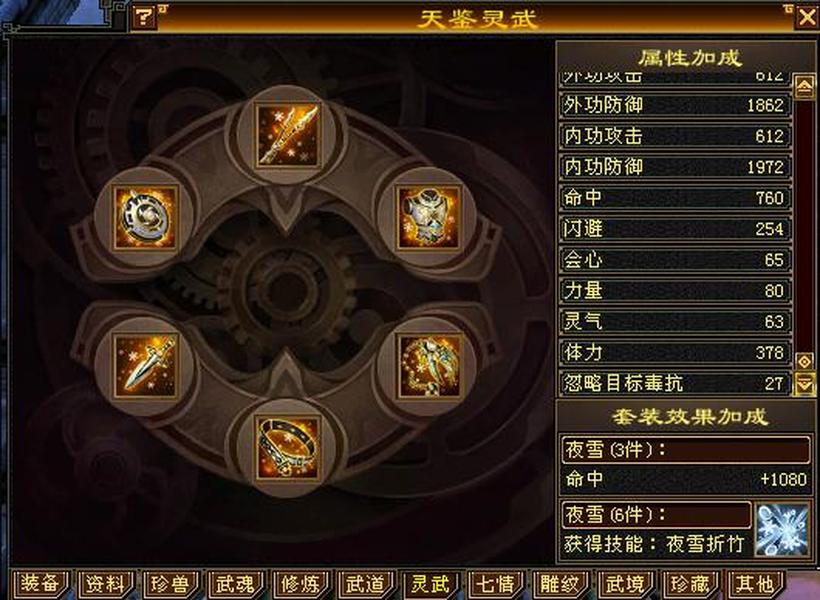
Task: Open the 珍兽 tab
Action: tap(170, 584)
